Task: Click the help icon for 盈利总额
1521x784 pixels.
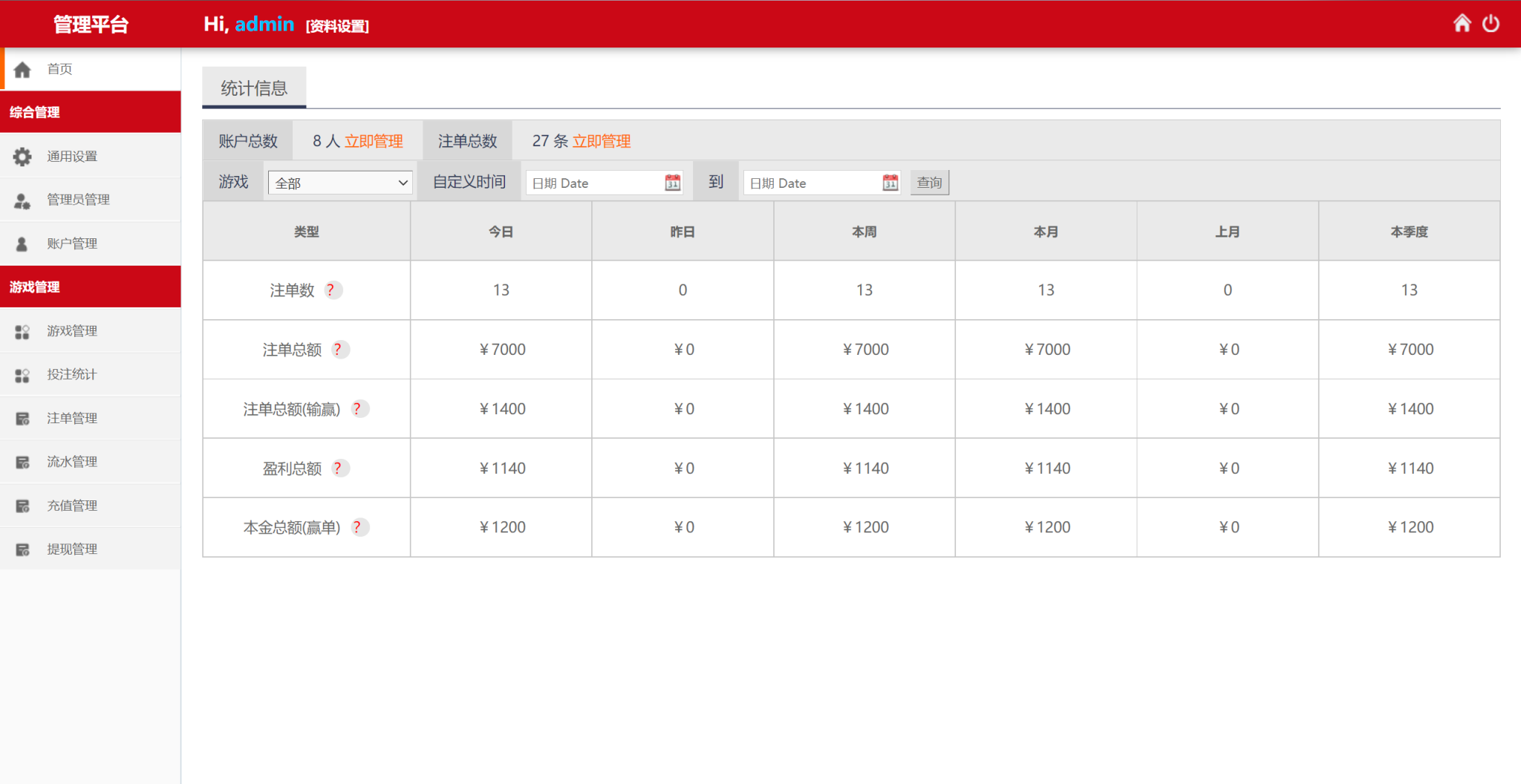Action: click(339, 468)
